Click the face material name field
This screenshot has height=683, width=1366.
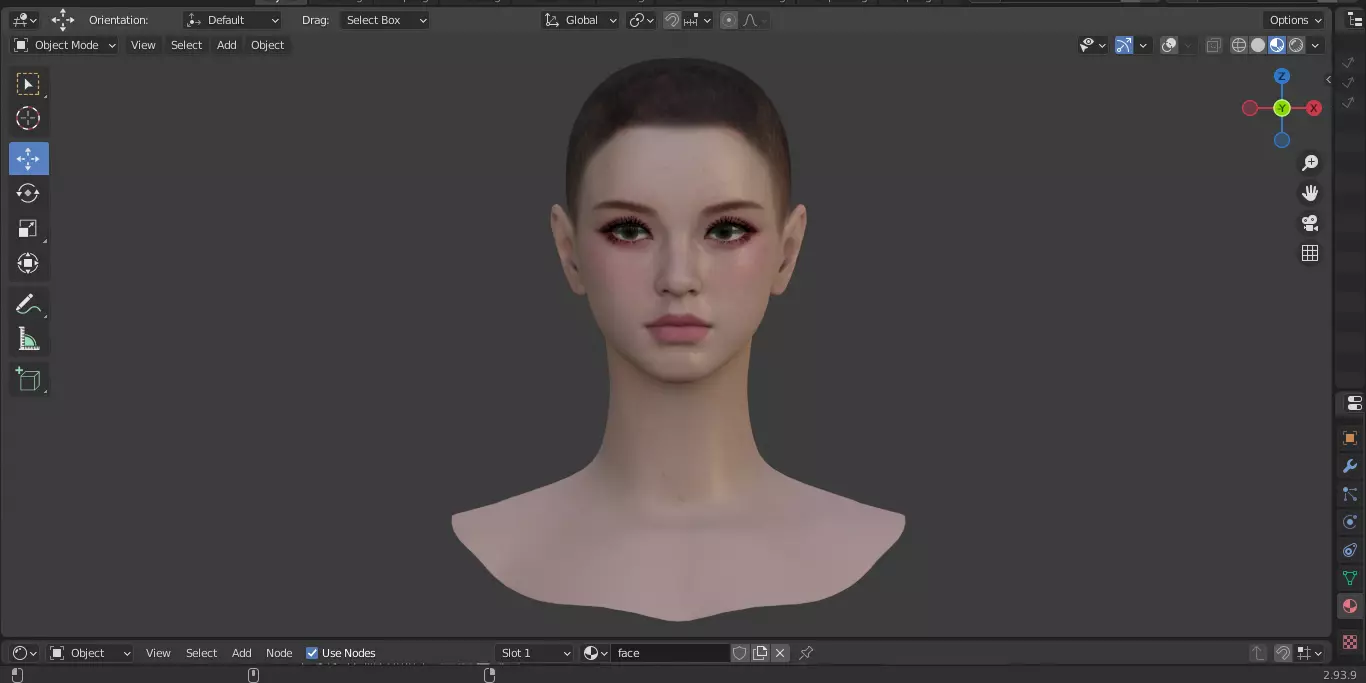pos(670,653)
